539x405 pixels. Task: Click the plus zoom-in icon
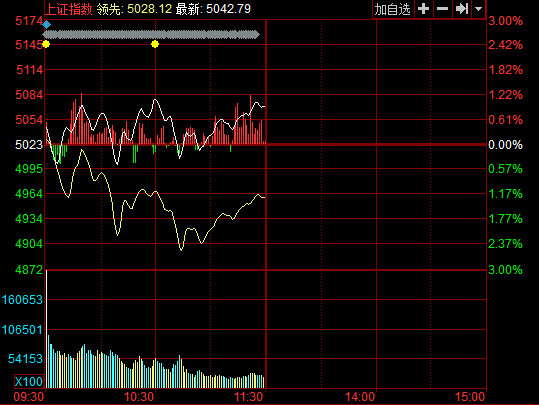[x=424, y=9]
